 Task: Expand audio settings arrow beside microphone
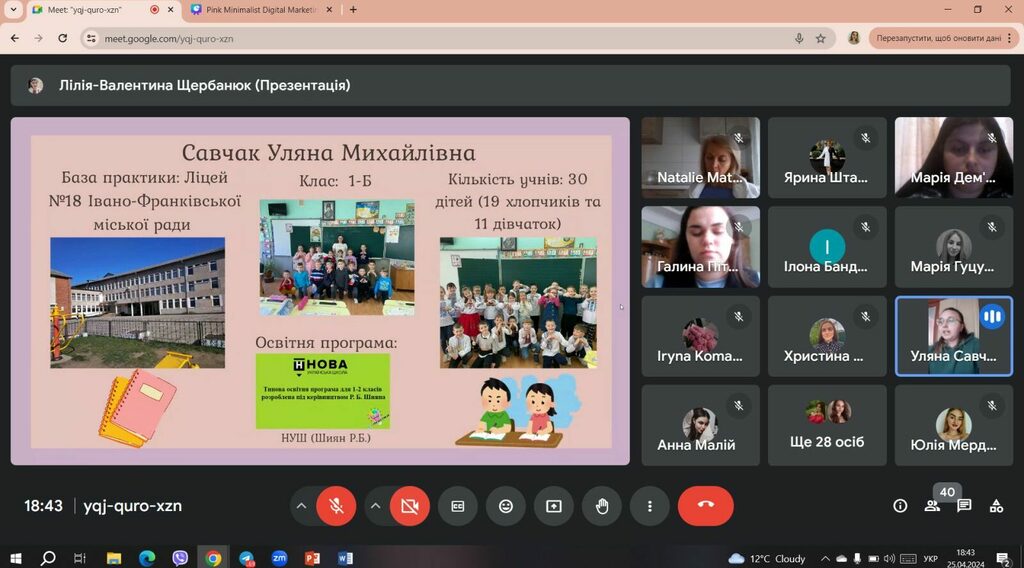(302, 506)
